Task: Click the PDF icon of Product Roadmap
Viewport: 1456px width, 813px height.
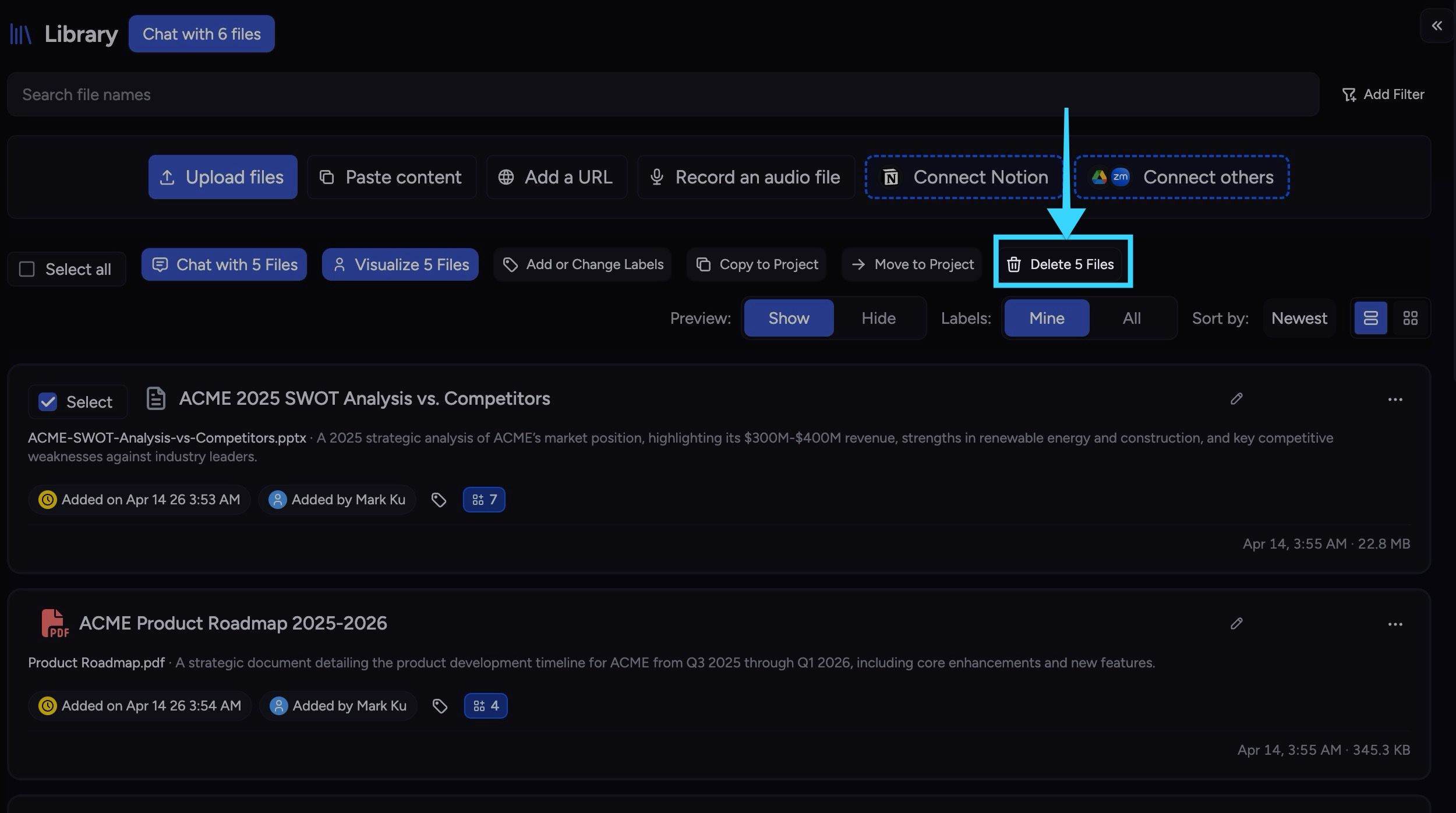Action: click(x=55, y=623)
